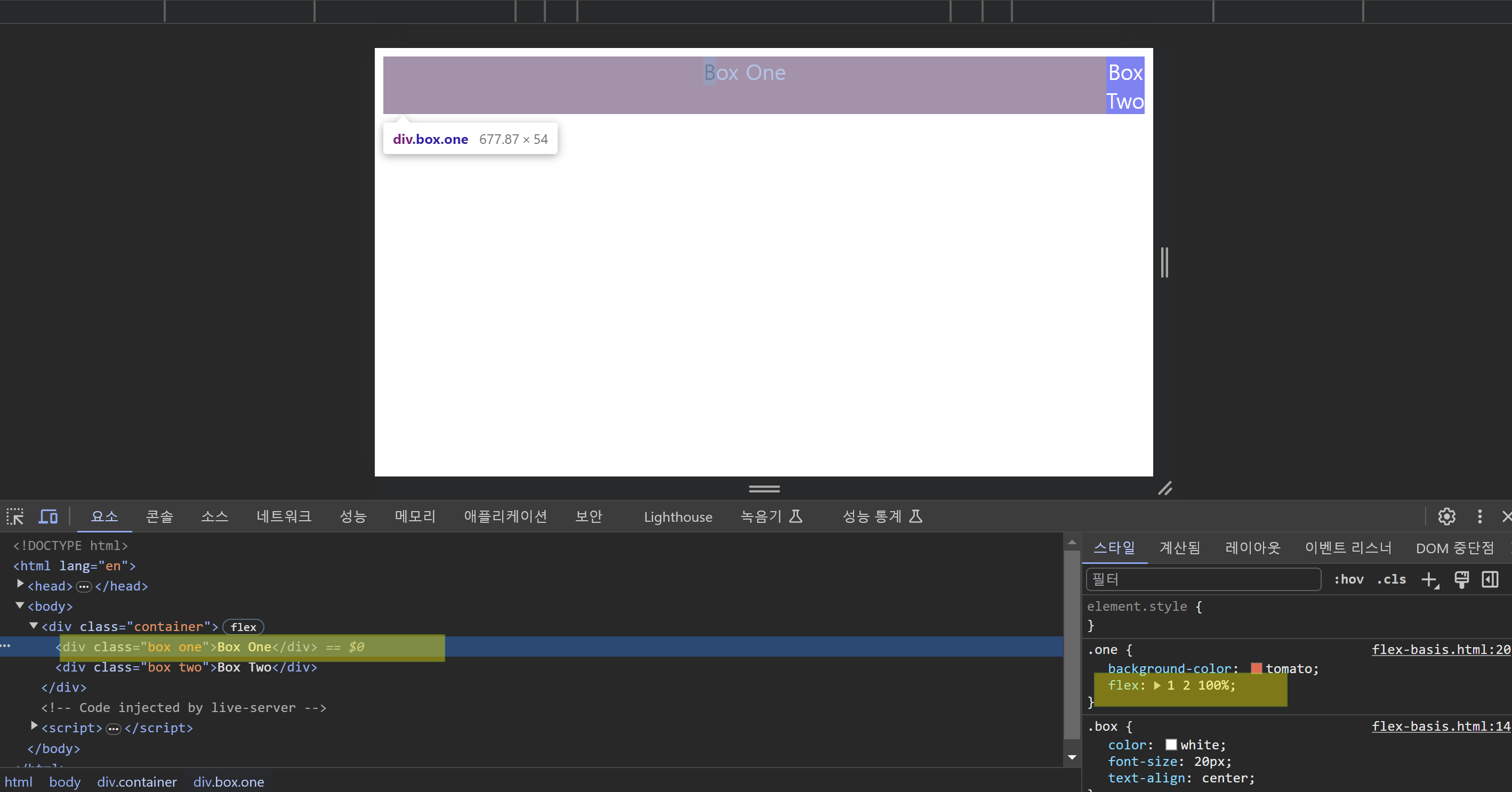Click the live-server comment line
Viewport: 1512px width, 792px height.
[183, 707]
